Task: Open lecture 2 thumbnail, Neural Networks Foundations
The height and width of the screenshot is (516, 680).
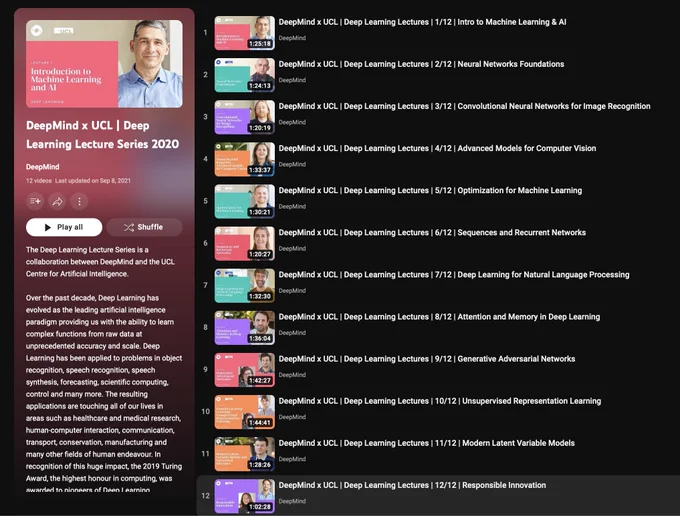Action: tap(245, 75)
